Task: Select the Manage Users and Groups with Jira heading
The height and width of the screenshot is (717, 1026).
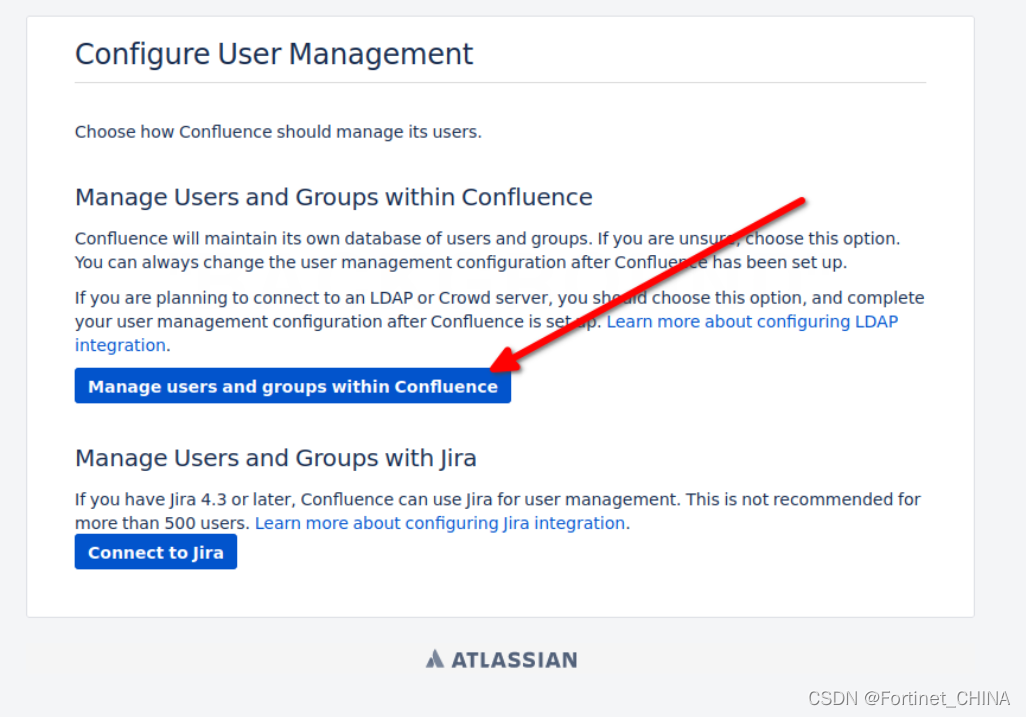Action: (x=275, y=458)
